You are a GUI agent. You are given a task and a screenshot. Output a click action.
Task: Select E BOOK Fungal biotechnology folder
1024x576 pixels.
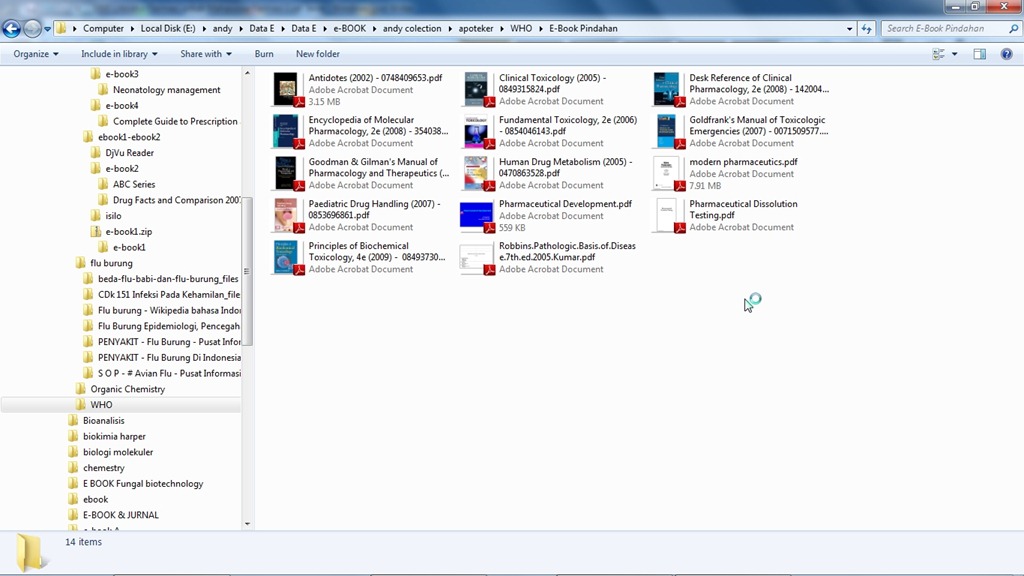click(142, 483)
